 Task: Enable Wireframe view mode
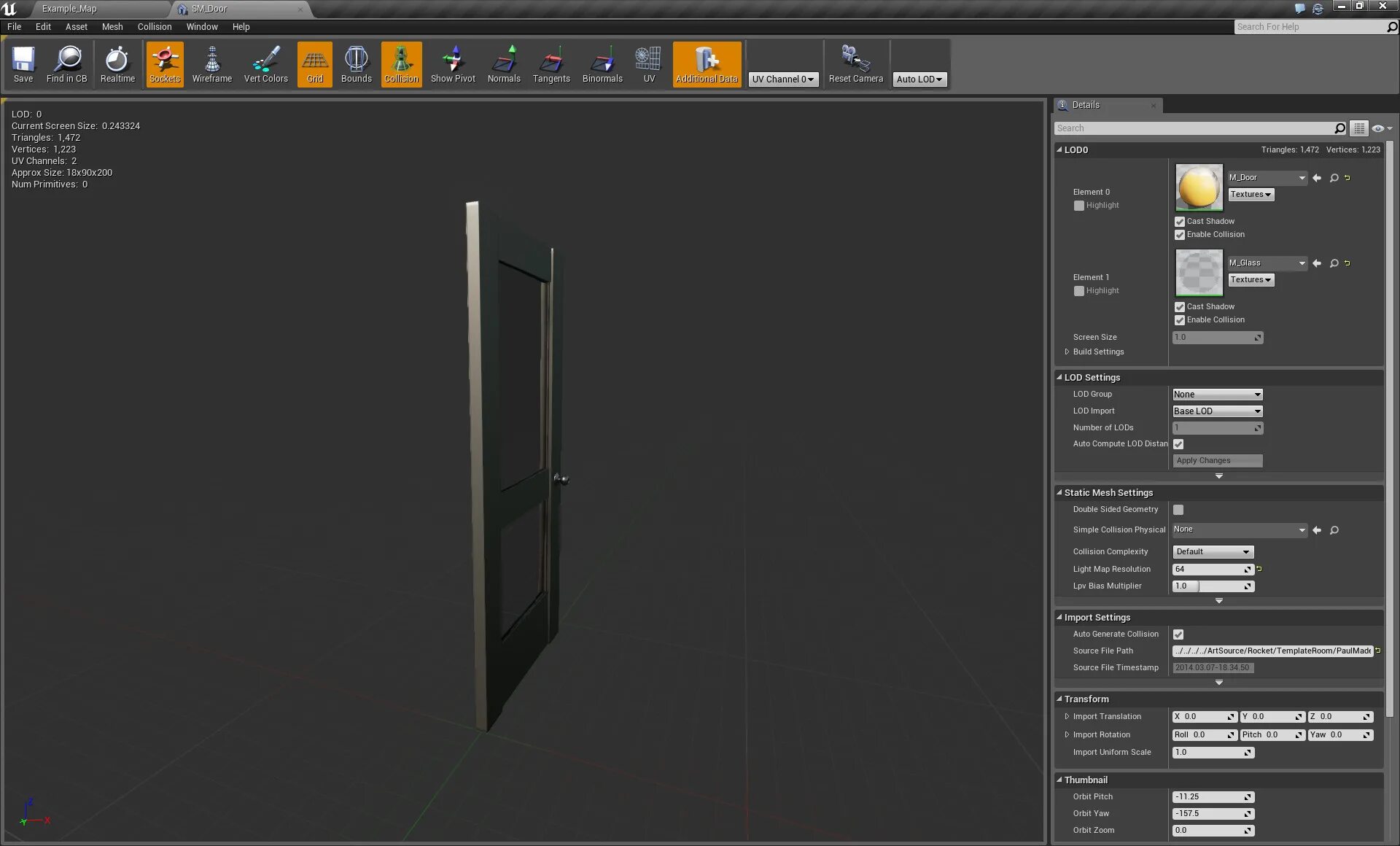211,64
